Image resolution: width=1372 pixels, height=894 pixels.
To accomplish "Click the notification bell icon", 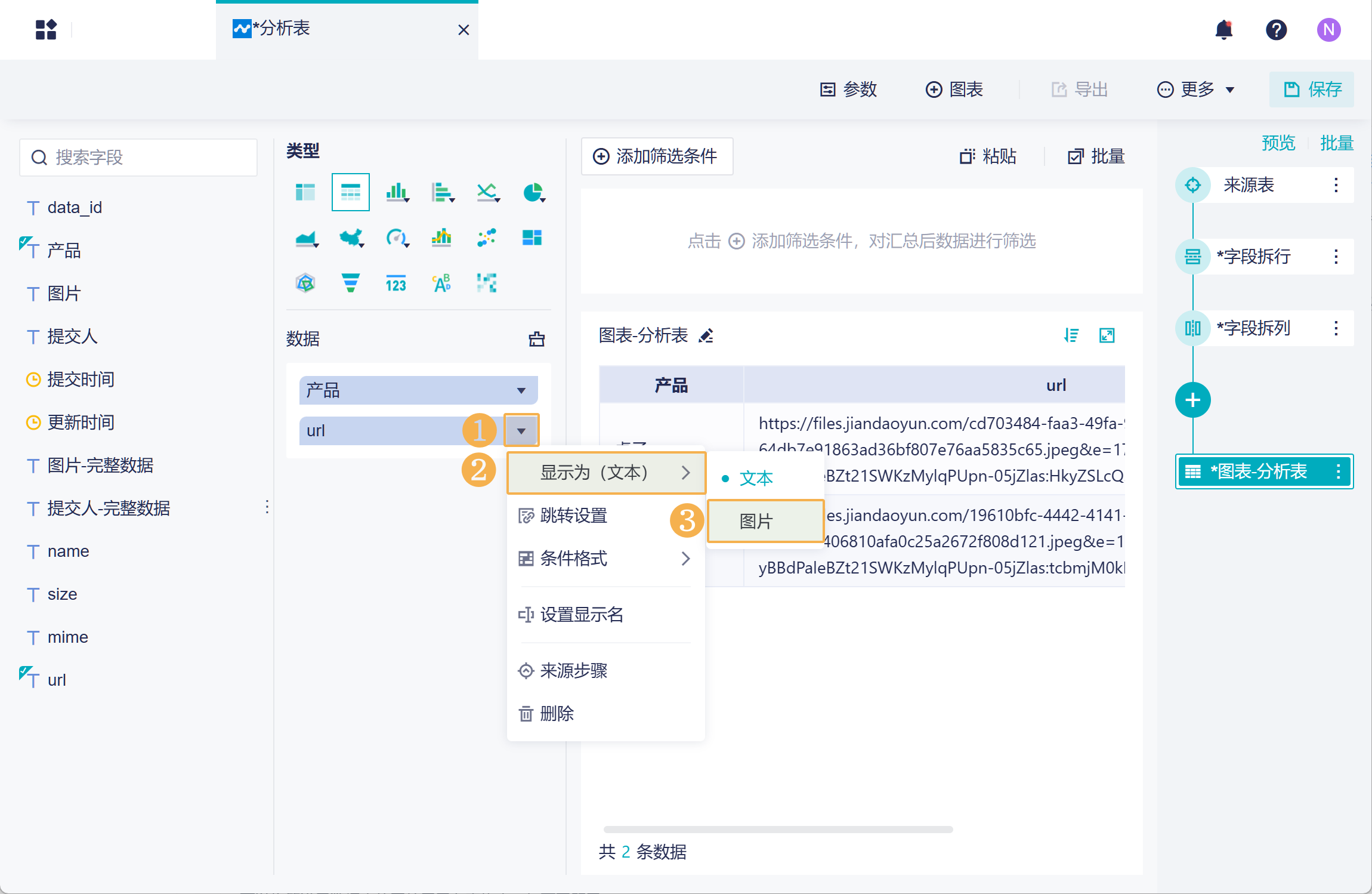I will 1224,29.
